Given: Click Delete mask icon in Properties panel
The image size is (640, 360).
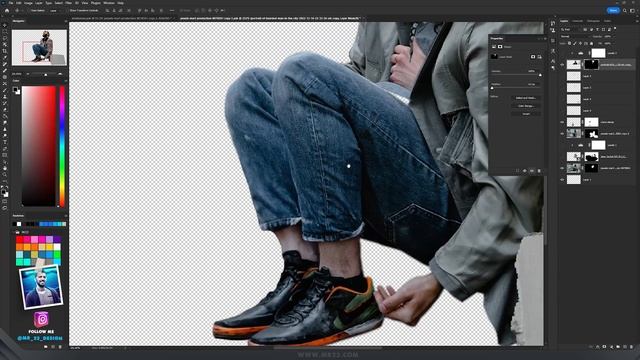Looking at the screenshot, I should pos(539,171).
